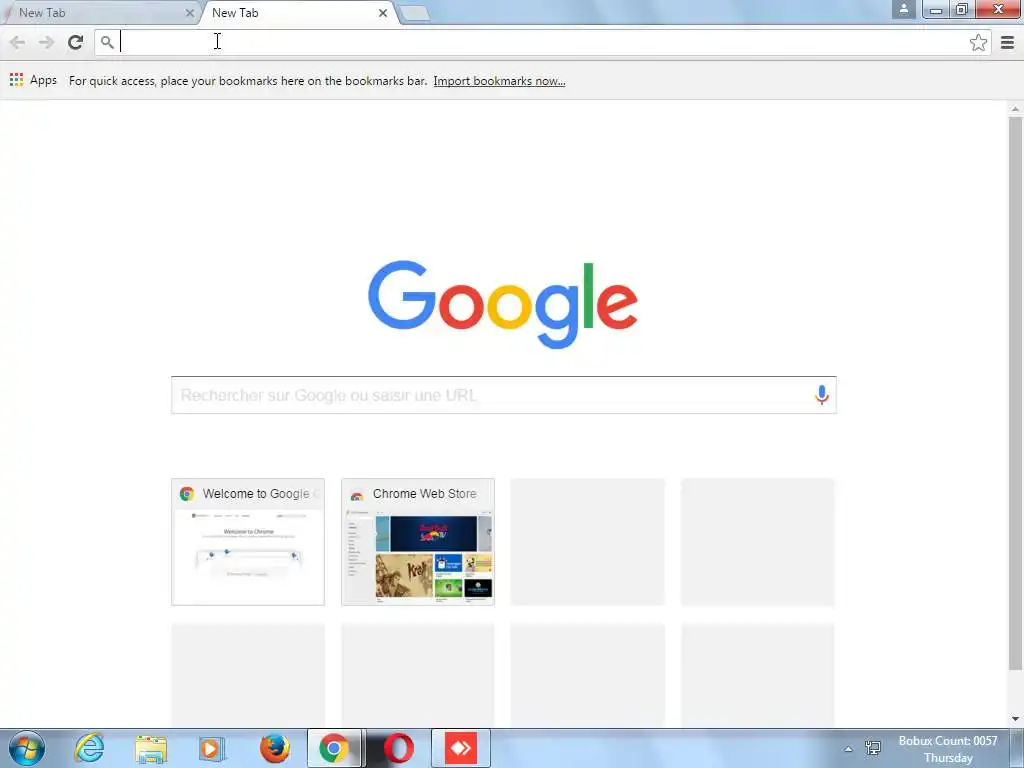Close the first New Tab
This screenshot has height=768, width=1024.
coord(189,12)
